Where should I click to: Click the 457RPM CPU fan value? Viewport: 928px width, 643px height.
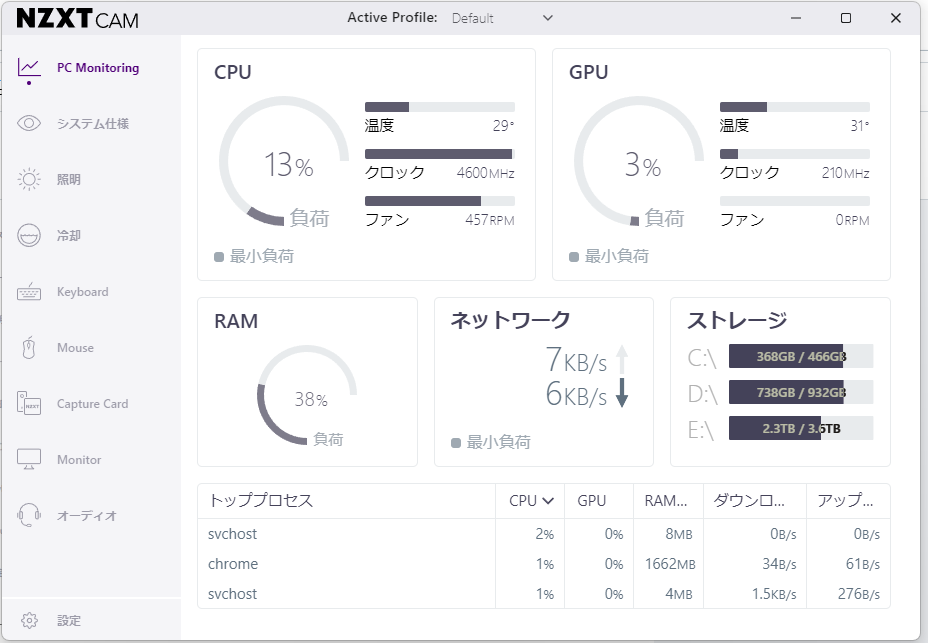[489, 220]
